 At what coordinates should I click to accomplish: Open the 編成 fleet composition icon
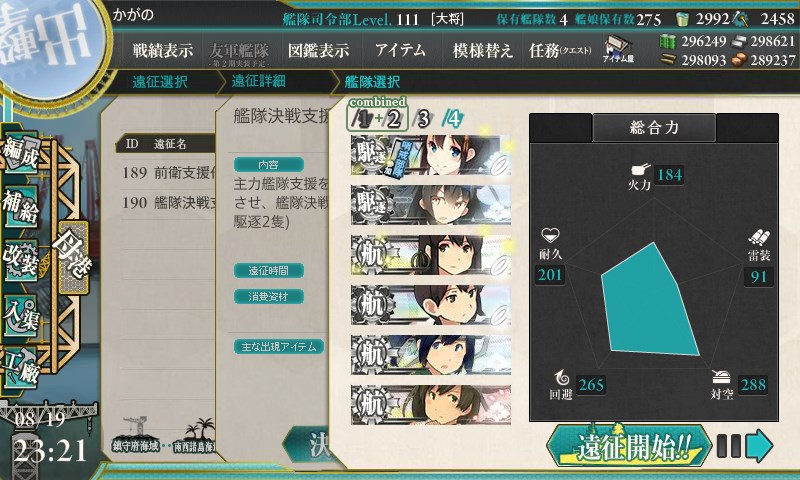(21, 153)
